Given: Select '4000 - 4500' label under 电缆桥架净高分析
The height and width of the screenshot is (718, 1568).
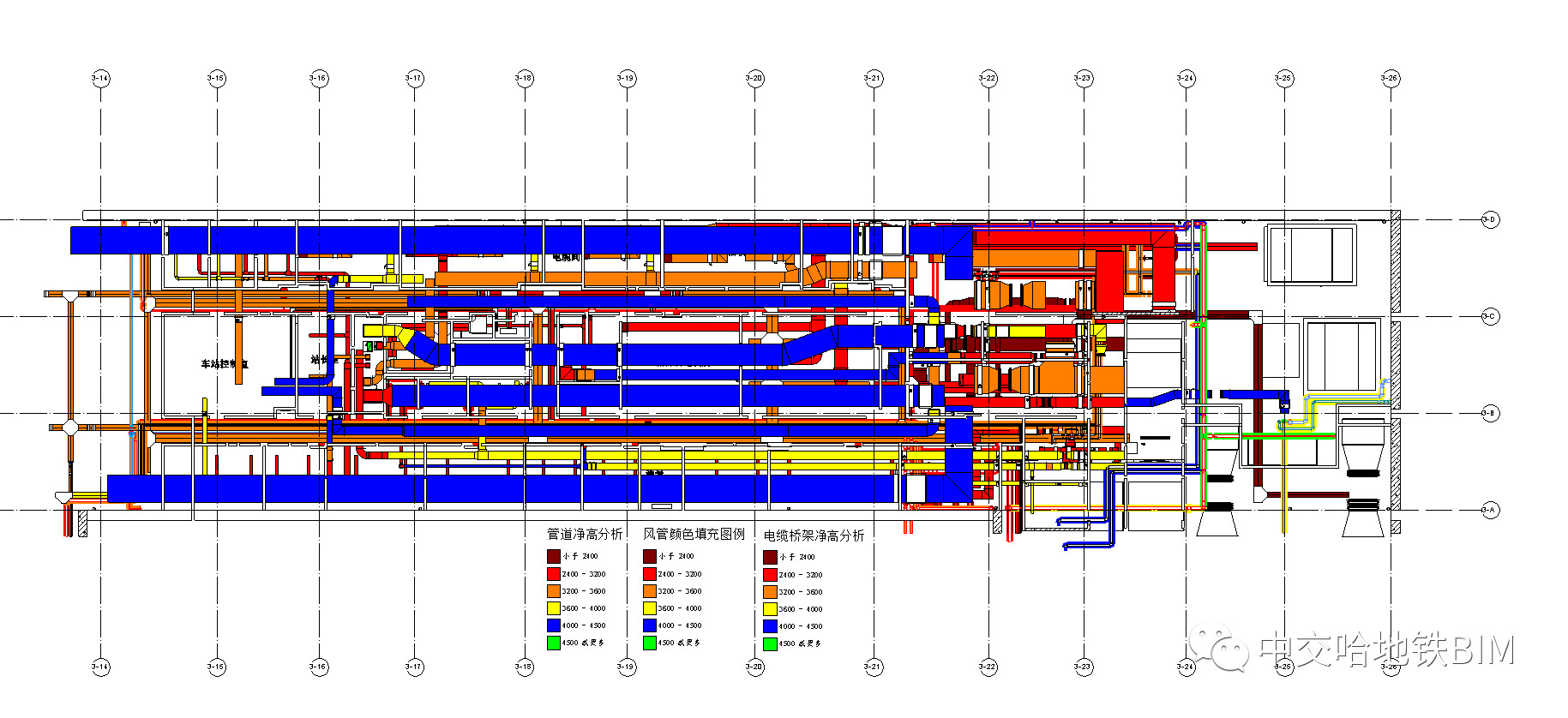Looking at the screenshot, I should coord(801,626).
